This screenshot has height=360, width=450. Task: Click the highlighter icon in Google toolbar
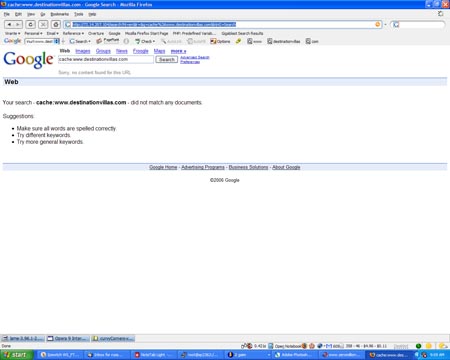pos(238,41)
